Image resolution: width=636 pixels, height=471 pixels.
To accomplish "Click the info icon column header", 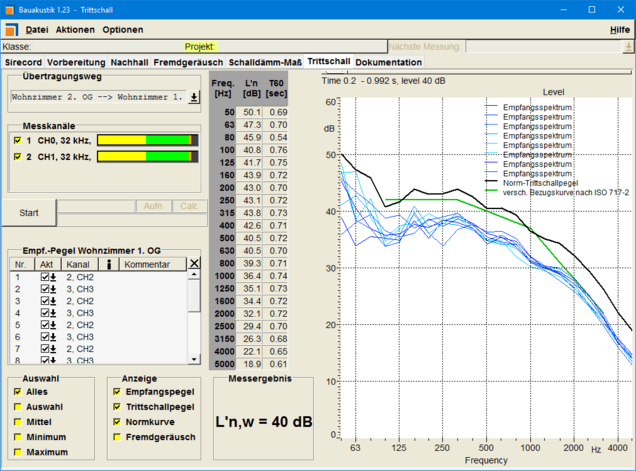I will click(x=109, y=264).
